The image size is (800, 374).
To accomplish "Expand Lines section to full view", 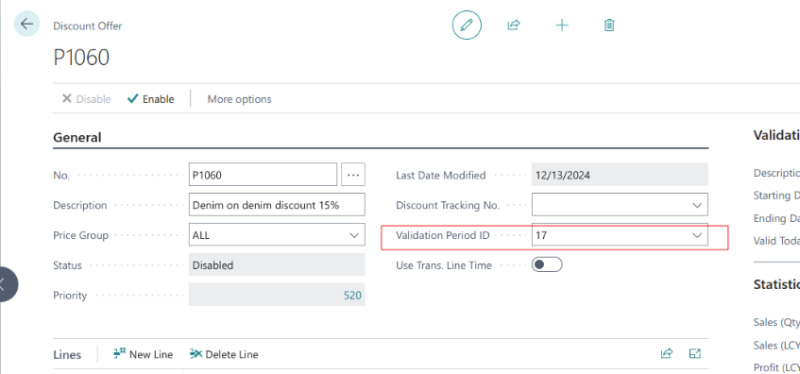I will tap(695, 354).
